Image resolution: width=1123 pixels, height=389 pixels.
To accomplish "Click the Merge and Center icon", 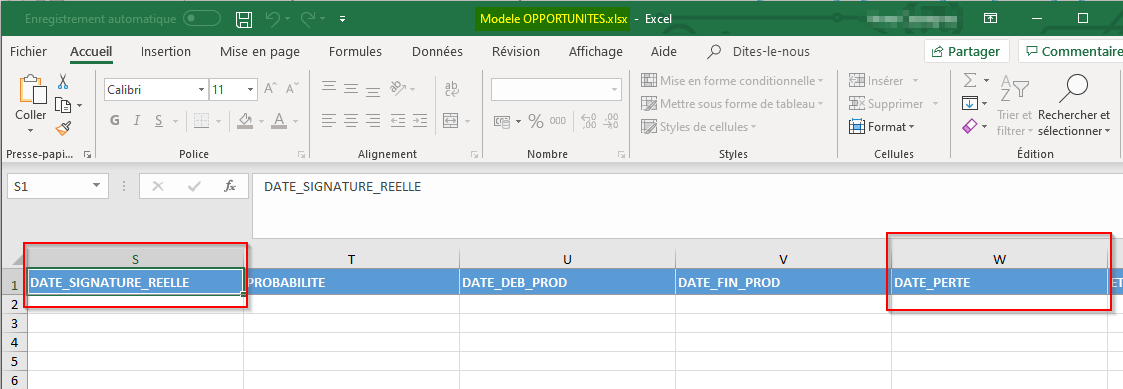I will pyautogui.click(x=450, y=120).
